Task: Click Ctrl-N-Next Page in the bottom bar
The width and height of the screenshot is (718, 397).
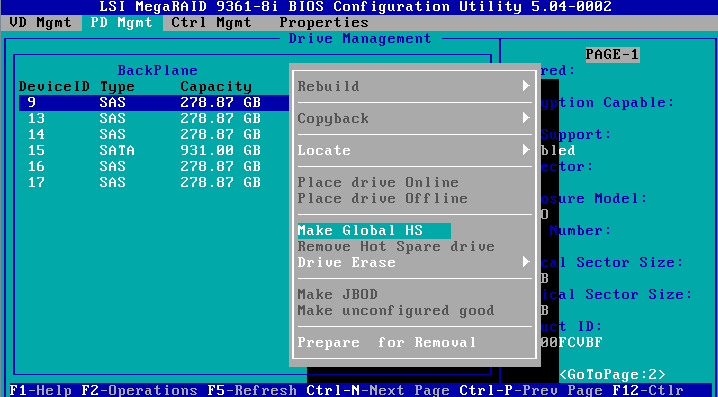Action: [x=378, y=390]
